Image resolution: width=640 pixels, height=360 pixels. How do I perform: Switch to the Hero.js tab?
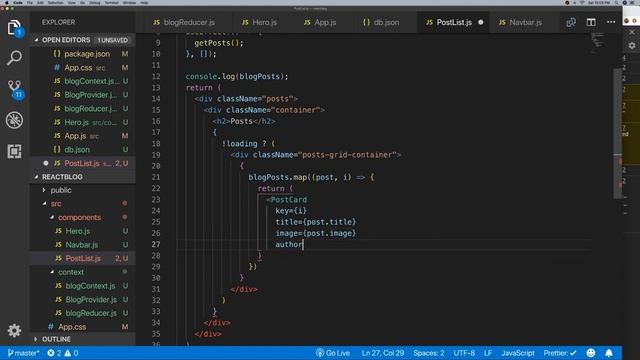pos(260,22)
